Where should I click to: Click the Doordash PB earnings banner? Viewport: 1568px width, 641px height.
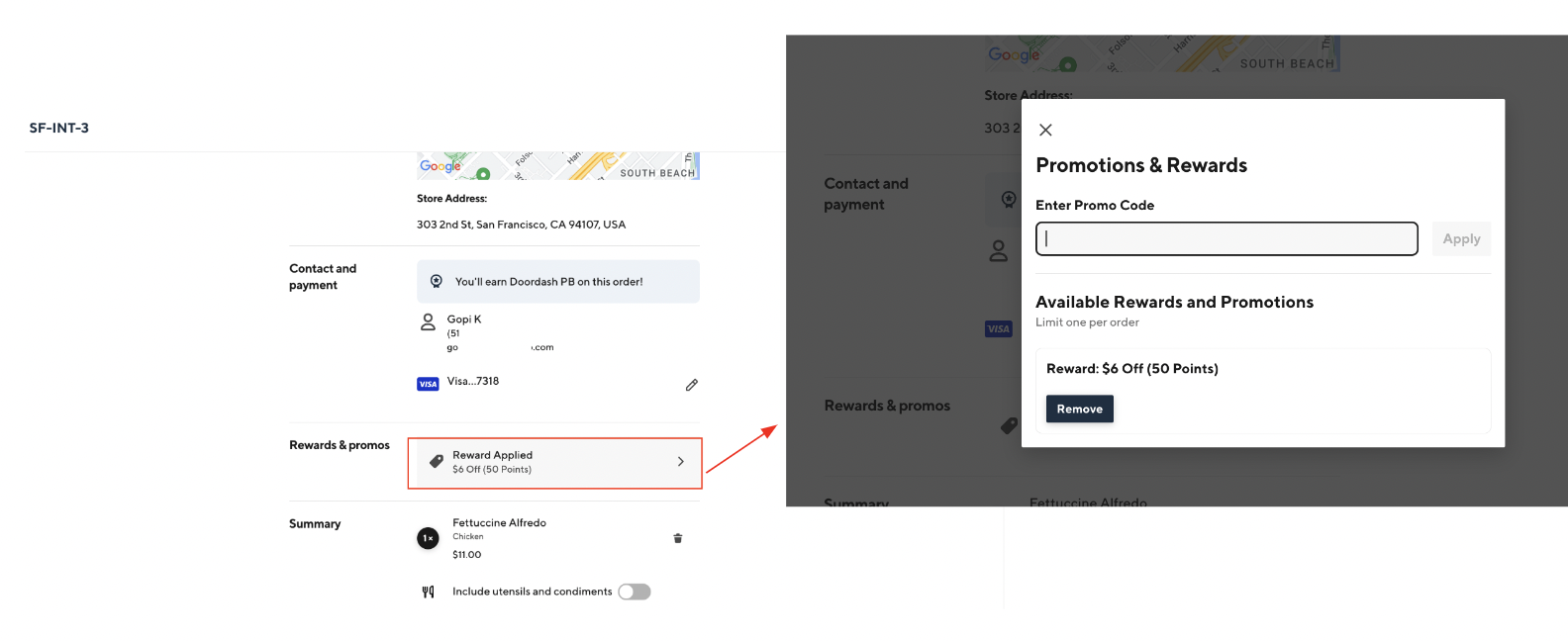point(558,282)
